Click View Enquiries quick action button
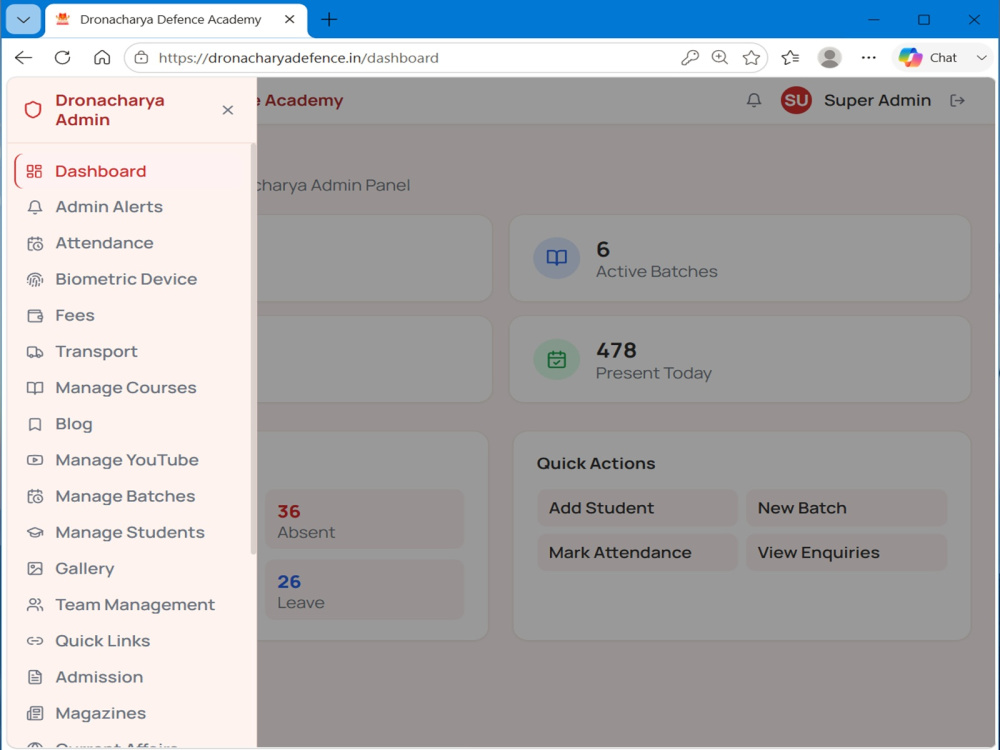Image resolution: width=1000 pixels, height=750 pixels. 846,552
